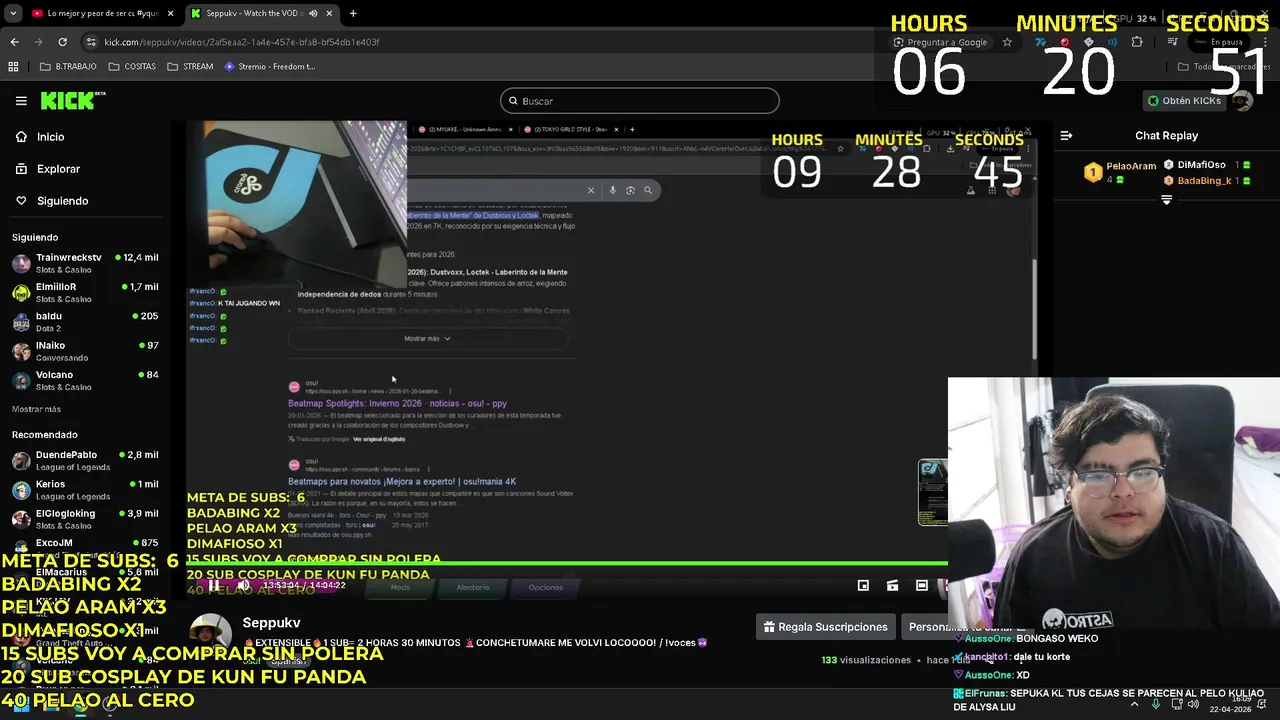1280x720 pixels.
Task: View site information icon in address bar
Action: point(92,42)
